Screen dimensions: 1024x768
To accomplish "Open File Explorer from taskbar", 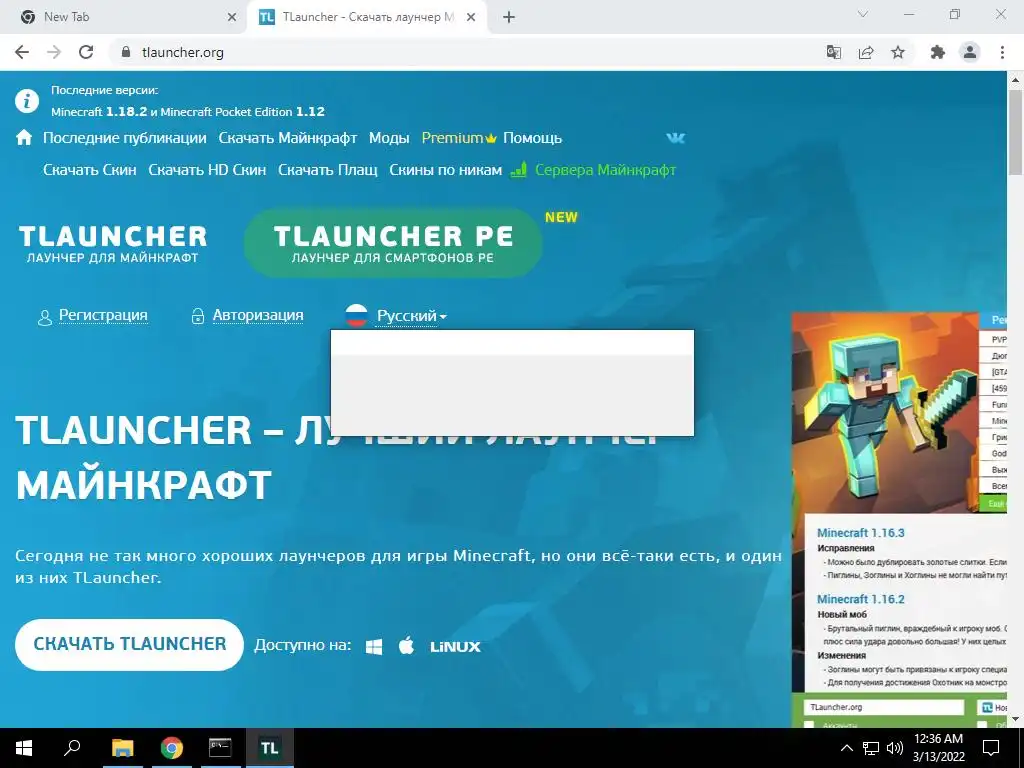I will point(122,748).
